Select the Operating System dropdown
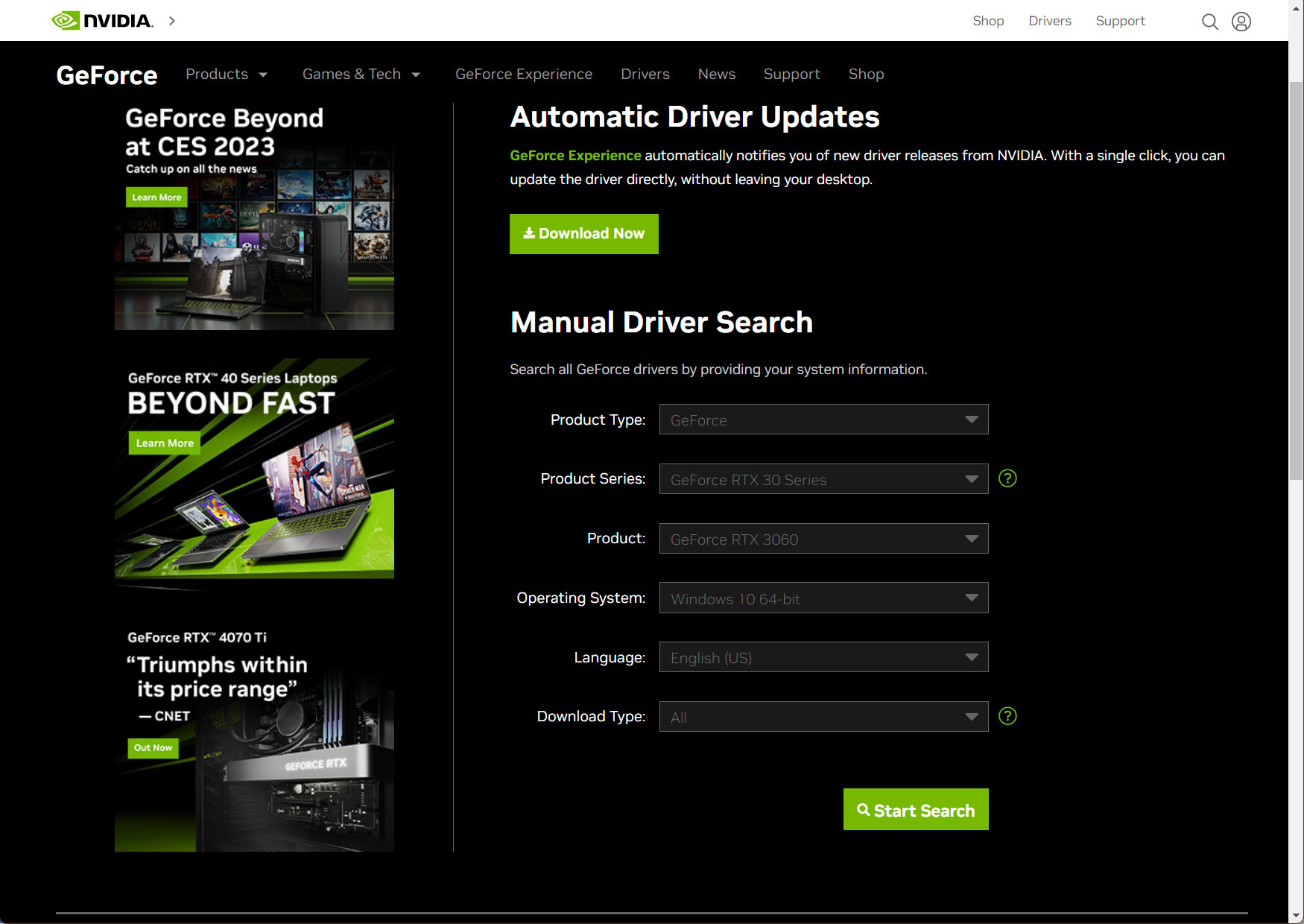 (823, 598)
